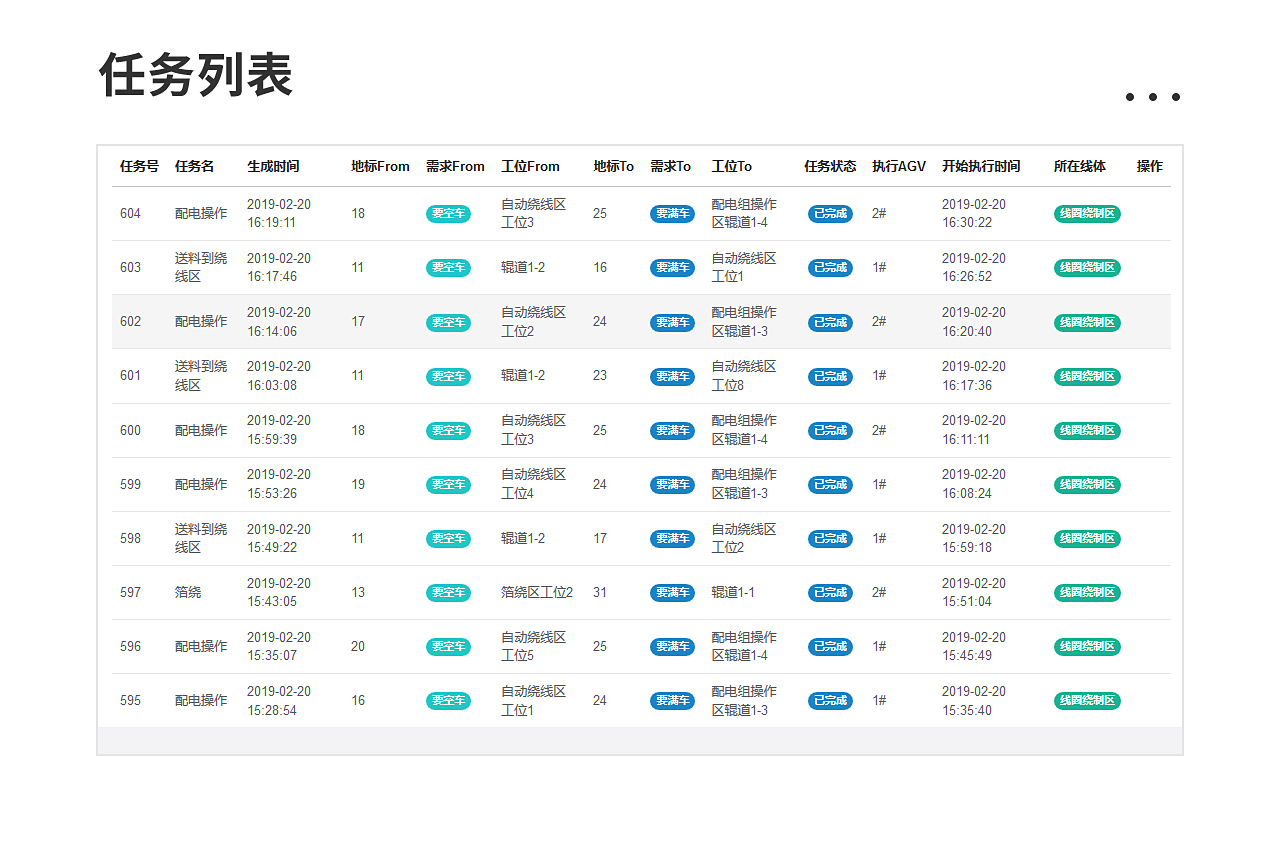Open the more options menu via the ellipsis
1280x866 pixels.
pyautogui.click(x=1152, y=97)
